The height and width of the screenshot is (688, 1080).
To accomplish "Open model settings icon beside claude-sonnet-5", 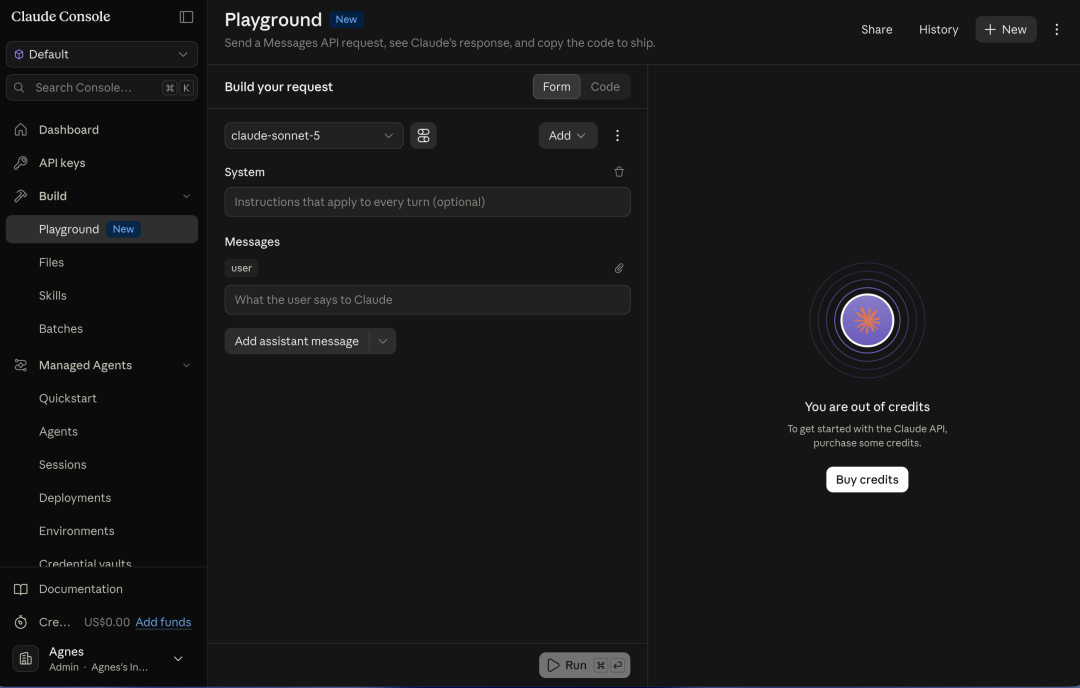I will (423, 136).
